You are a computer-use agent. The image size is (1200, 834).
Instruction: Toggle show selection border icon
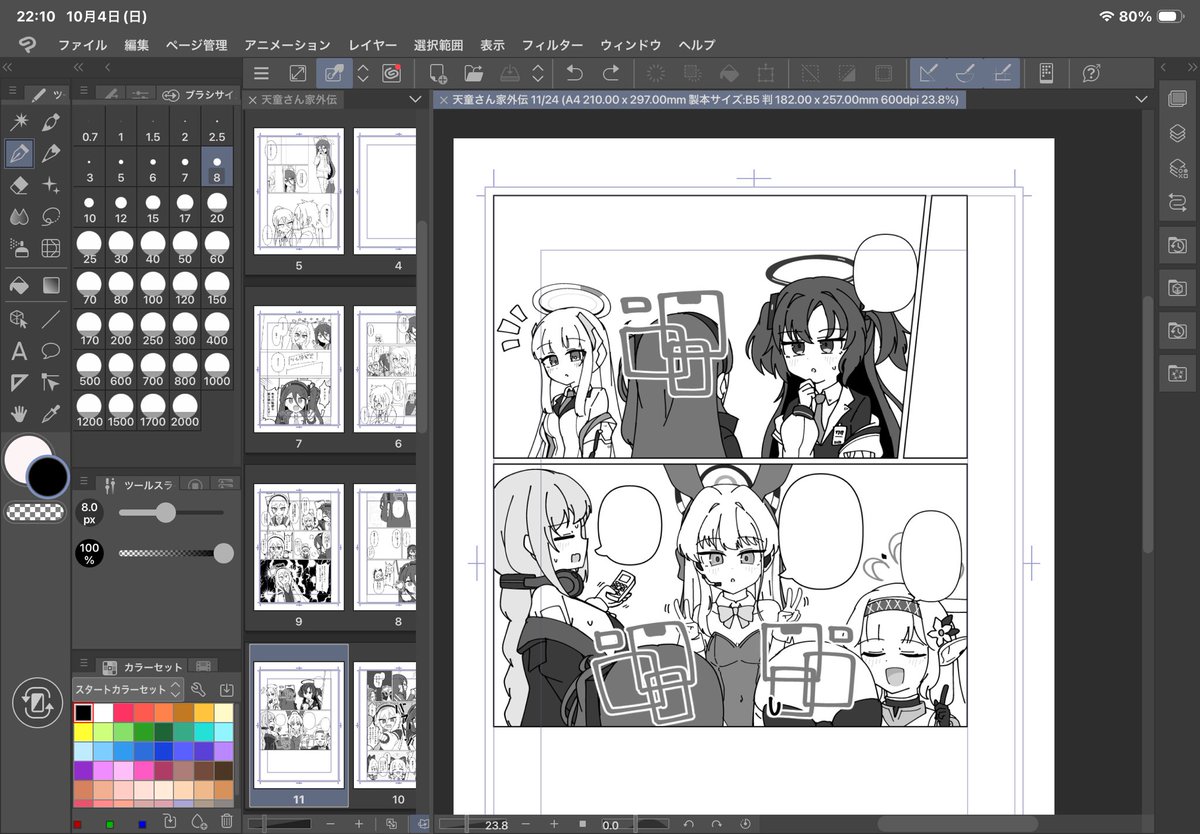click(884, 73)
